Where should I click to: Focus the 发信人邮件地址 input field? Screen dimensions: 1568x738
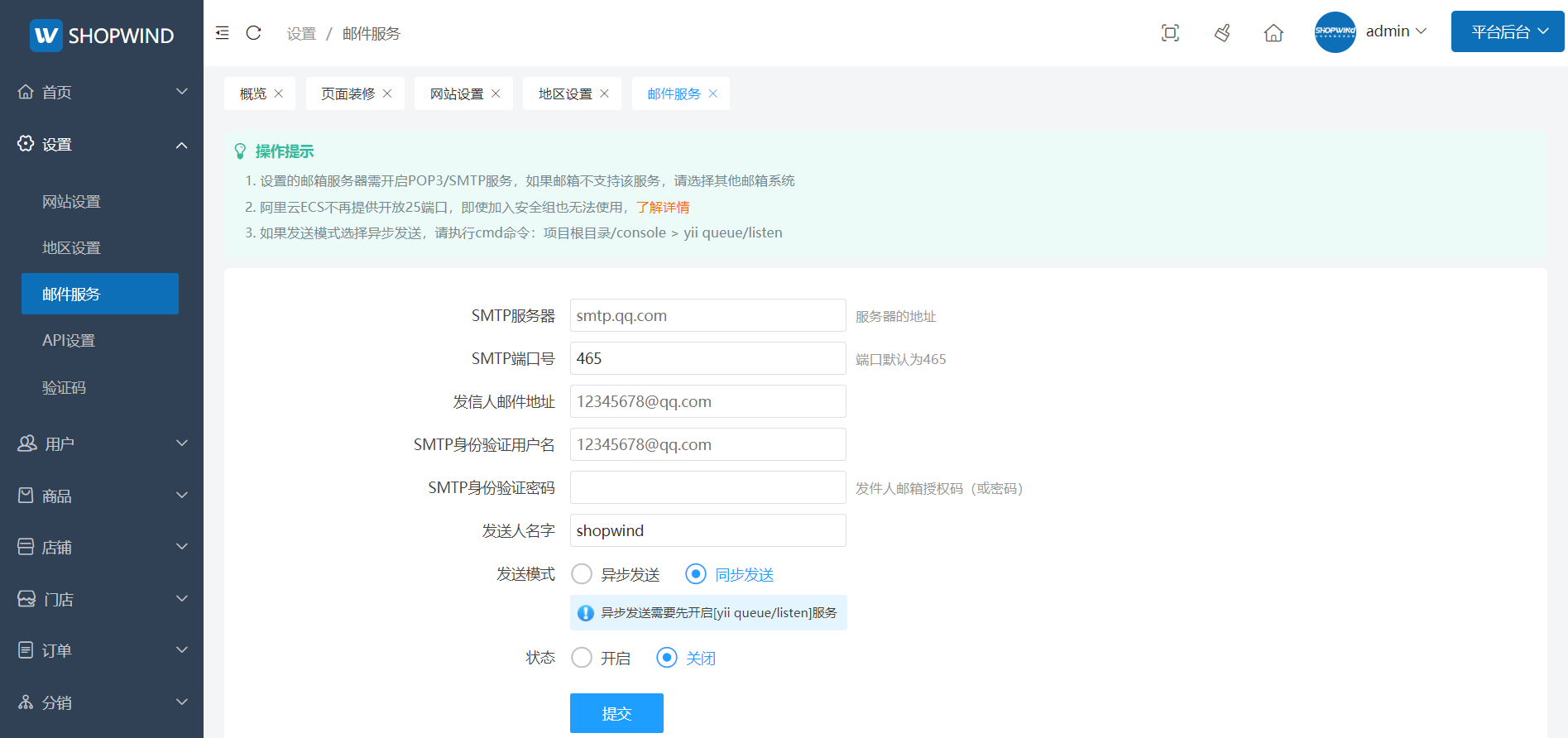click(x=708, y=401)
